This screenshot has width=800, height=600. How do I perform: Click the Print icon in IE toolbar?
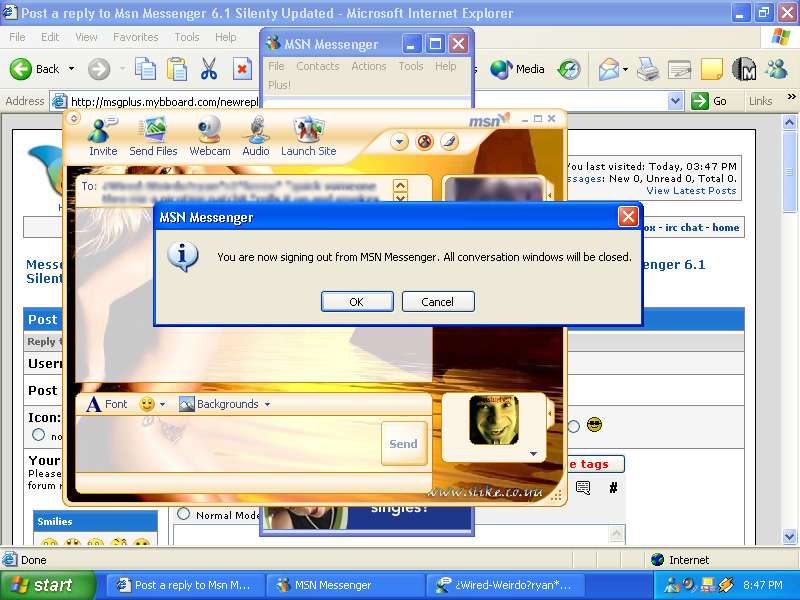point(647,69)
